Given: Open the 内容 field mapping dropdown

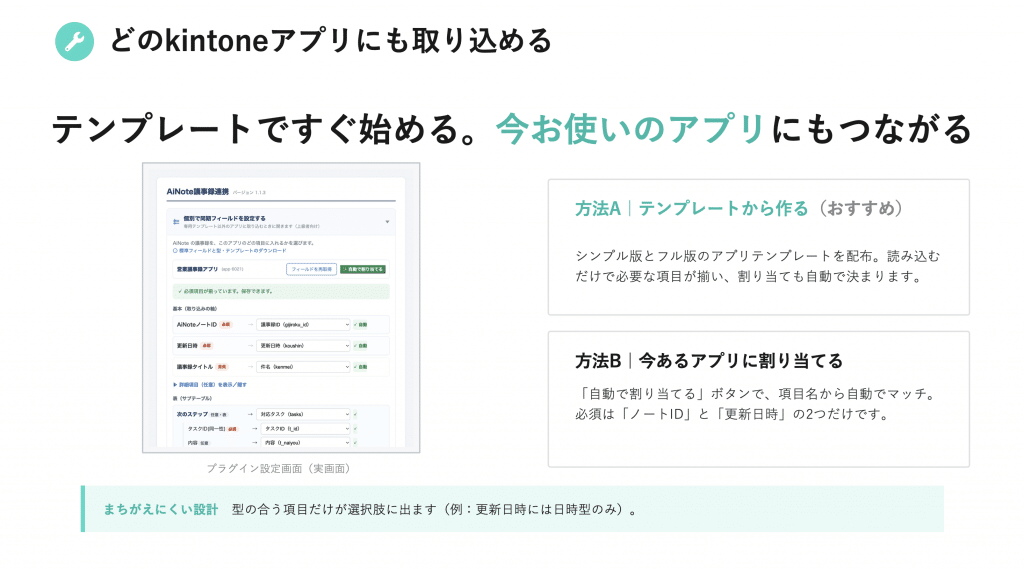Looking at the screenshot, I should point(306,443).
